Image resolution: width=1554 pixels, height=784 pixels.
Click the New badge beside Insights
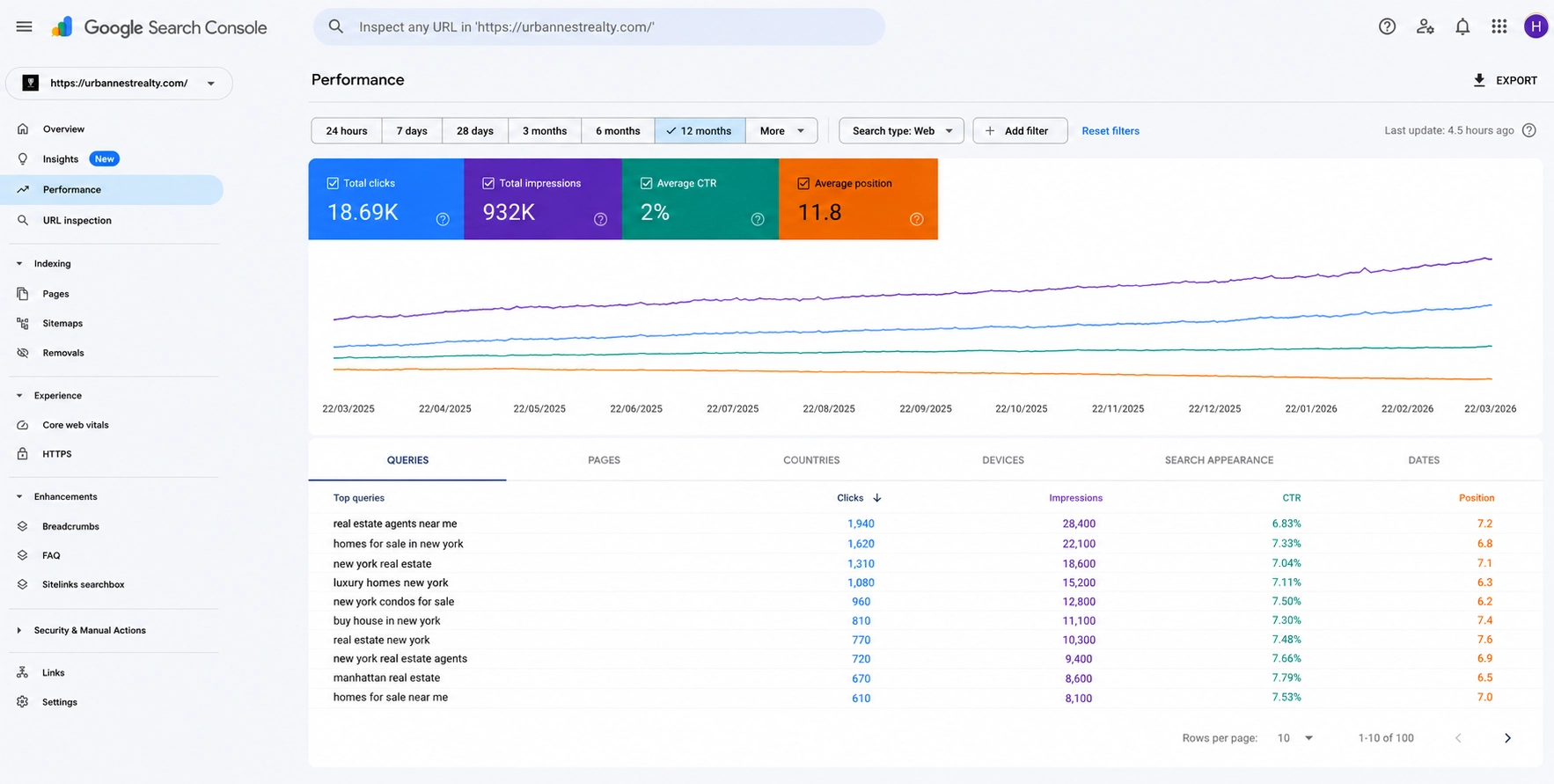point(105,159)
